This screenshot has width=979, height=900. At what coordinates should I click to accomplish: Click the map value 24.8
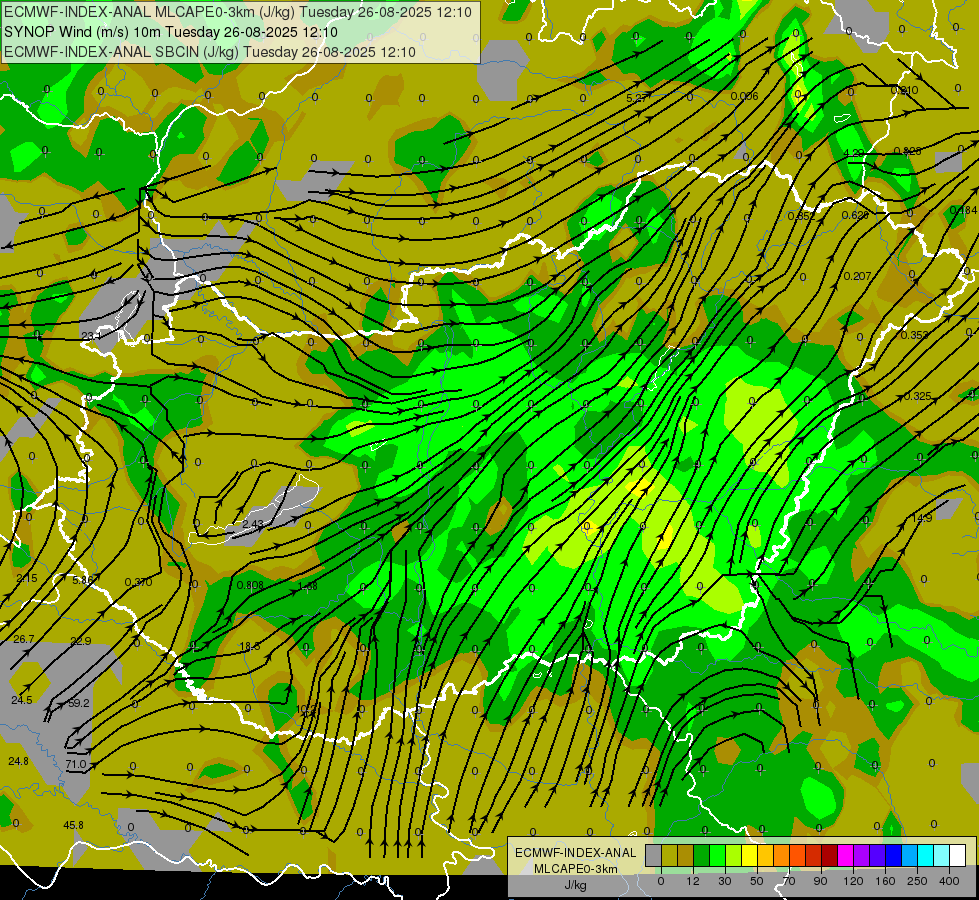(18, 761)
